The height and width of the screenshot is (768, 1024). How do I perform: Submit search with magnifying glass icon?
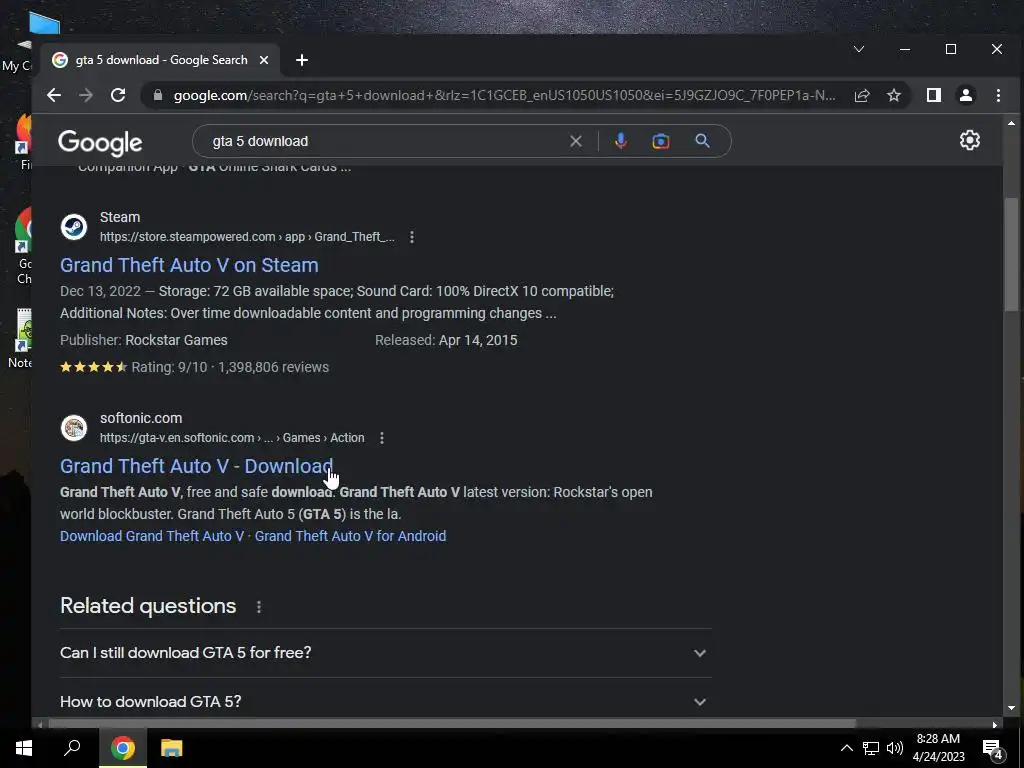tap(702, 141)
